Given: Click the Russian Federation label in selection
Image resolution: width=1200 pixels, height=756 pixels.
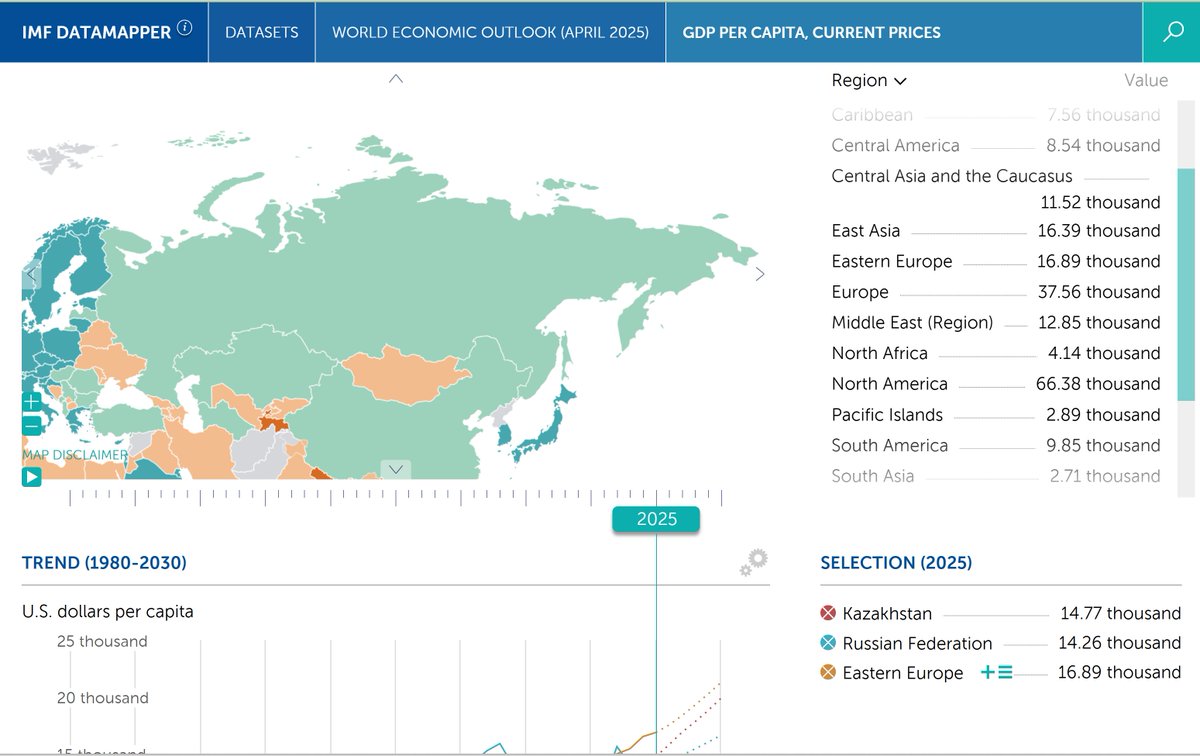Looking at the screenshot, I should pyautogui.click(x=917, y=643).
